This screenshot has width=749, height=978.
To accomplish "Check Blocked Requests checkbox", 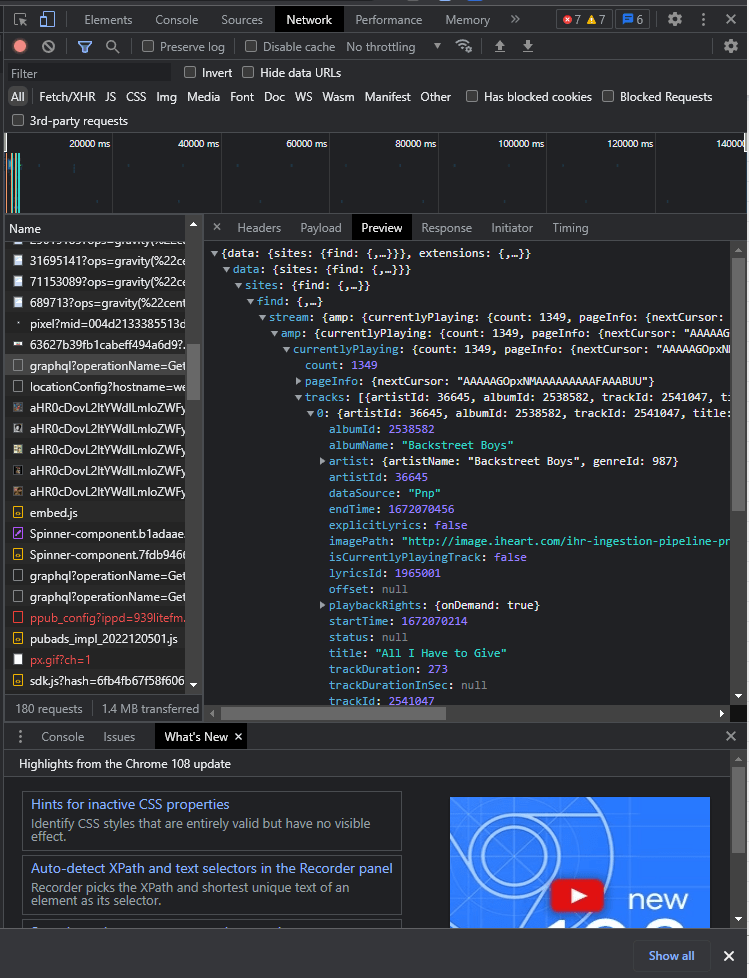I will click(x=608, y=95).
